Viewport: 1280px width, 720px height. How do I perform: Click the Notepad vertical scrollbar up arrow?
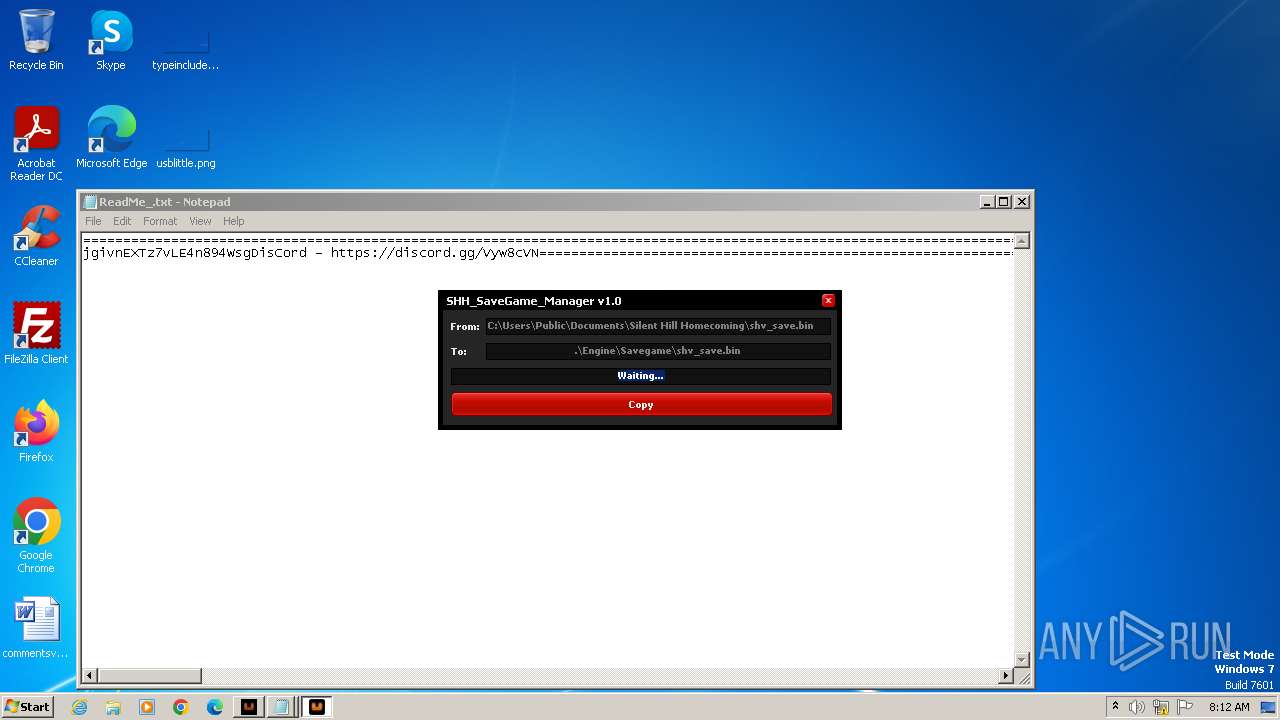point(1021,241)
